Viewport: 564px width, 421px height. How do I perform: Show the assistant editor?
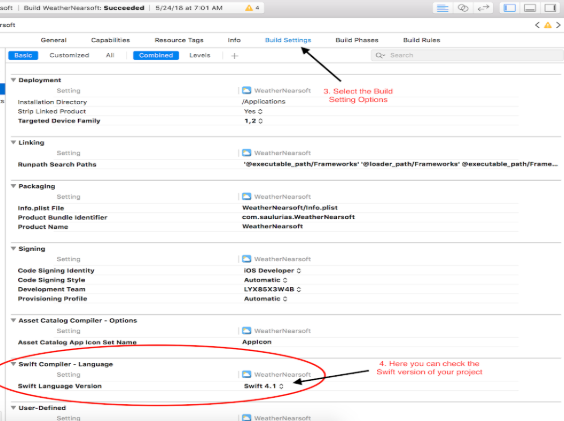pos(463,8)
